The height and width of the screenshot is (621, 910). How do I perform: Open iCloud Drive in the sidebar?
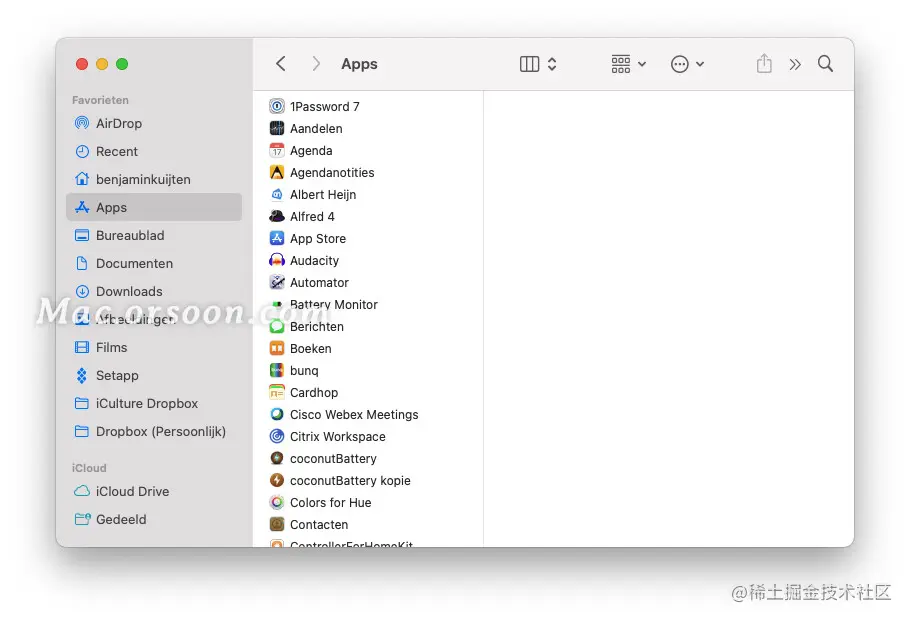click(154, 491)
